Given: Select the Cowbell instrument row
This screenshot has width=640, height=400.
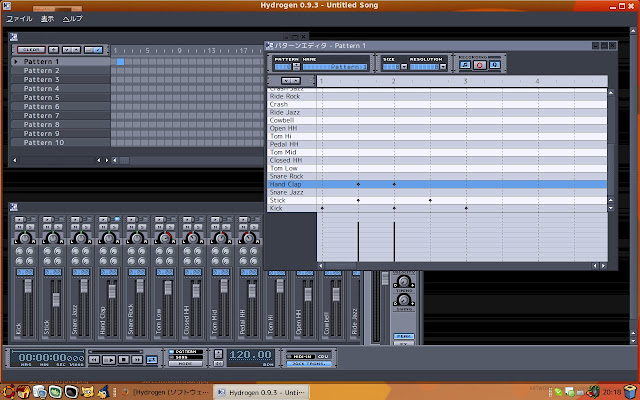Looking at the screenshot, I should [292, 120].
